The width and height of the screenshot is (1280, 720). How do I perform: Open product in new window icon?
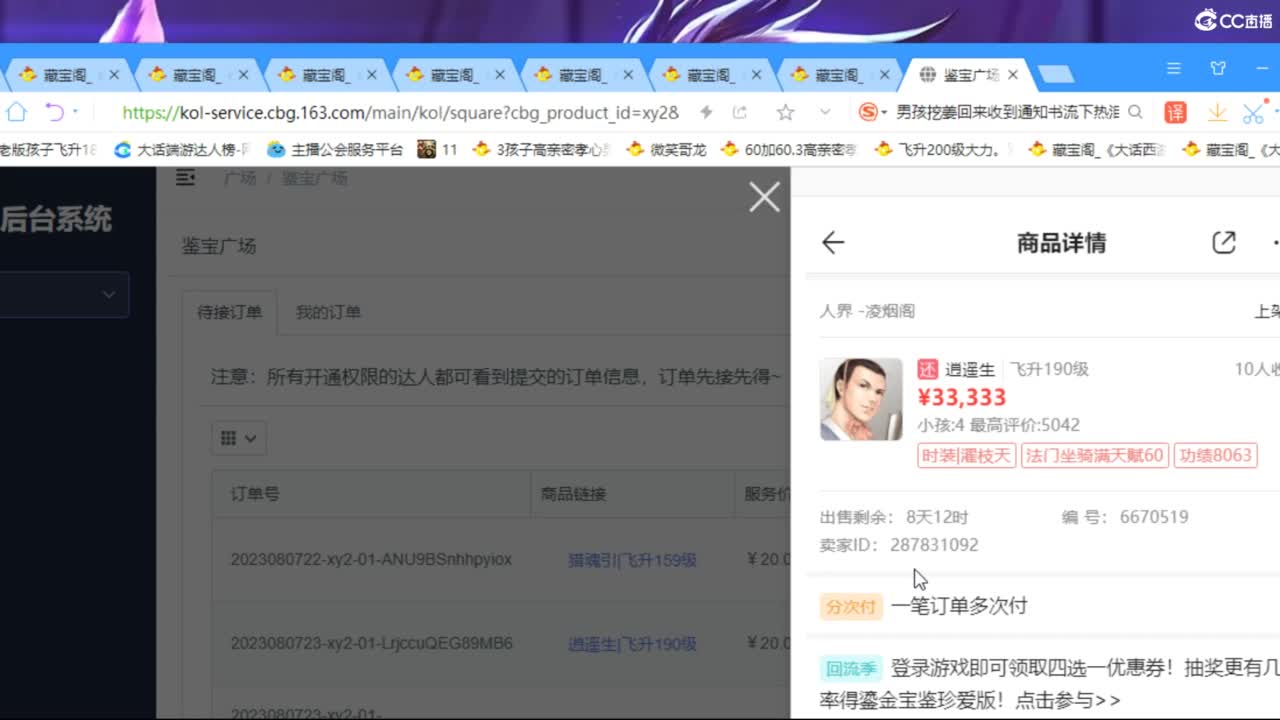tap(1224, 242)
